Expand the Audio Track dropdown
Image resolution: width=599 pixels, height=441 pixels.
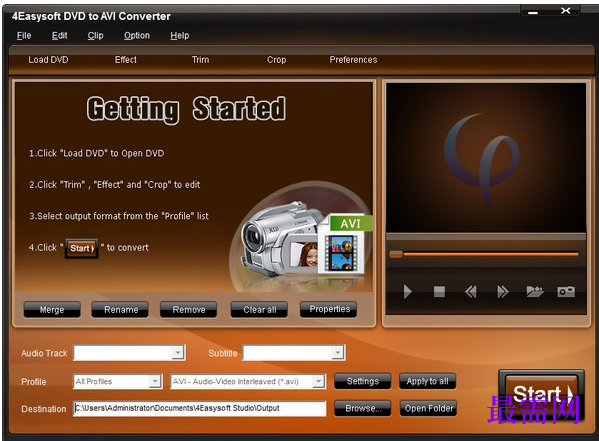pyautogui.click(x=178, y=353)
